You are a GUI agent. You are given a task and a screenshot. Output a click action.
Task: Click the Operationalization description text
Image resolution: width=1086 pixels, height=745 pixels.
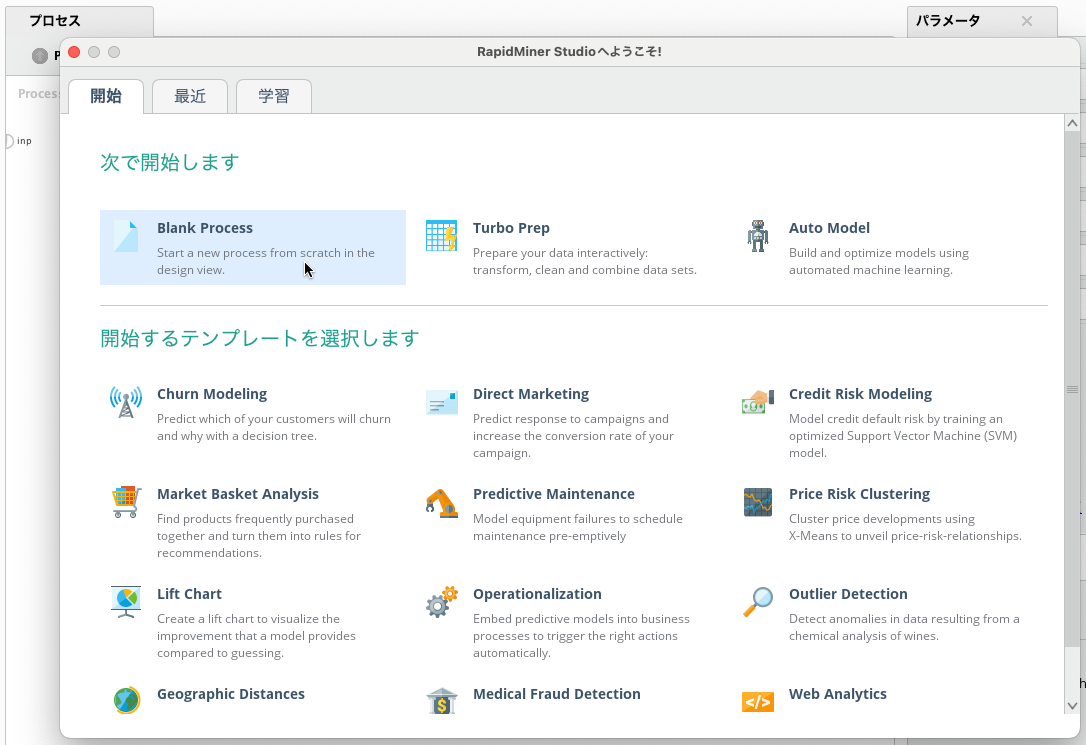click(581, 636)
